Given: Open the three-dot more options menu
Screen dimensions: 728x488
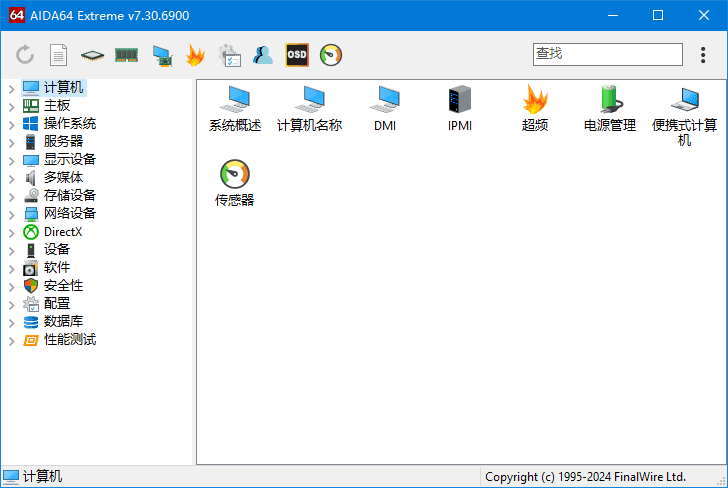Looking at the screenshot, I should [703, 55].
